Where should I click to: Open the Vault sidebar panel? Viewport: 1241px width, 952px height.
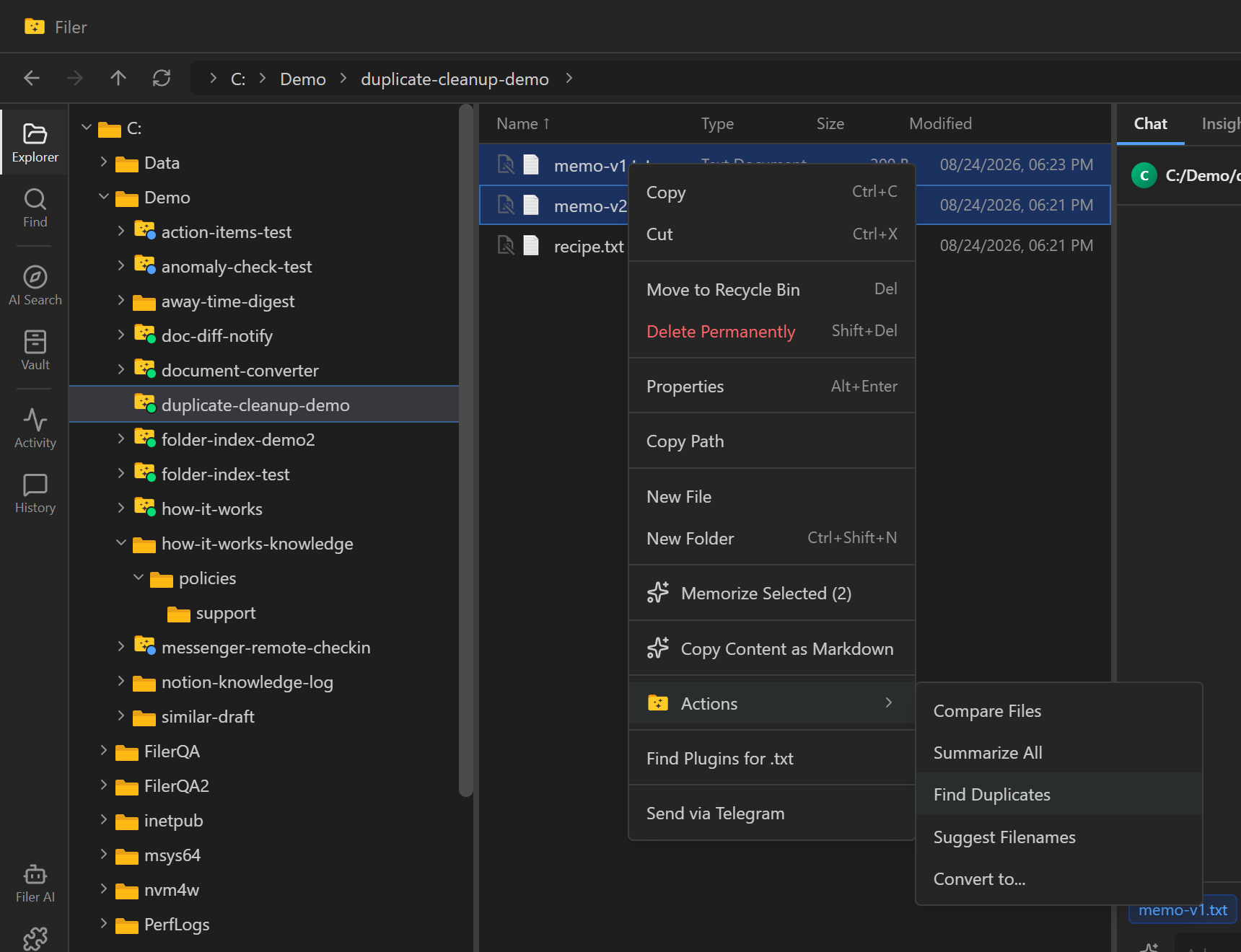35,351
